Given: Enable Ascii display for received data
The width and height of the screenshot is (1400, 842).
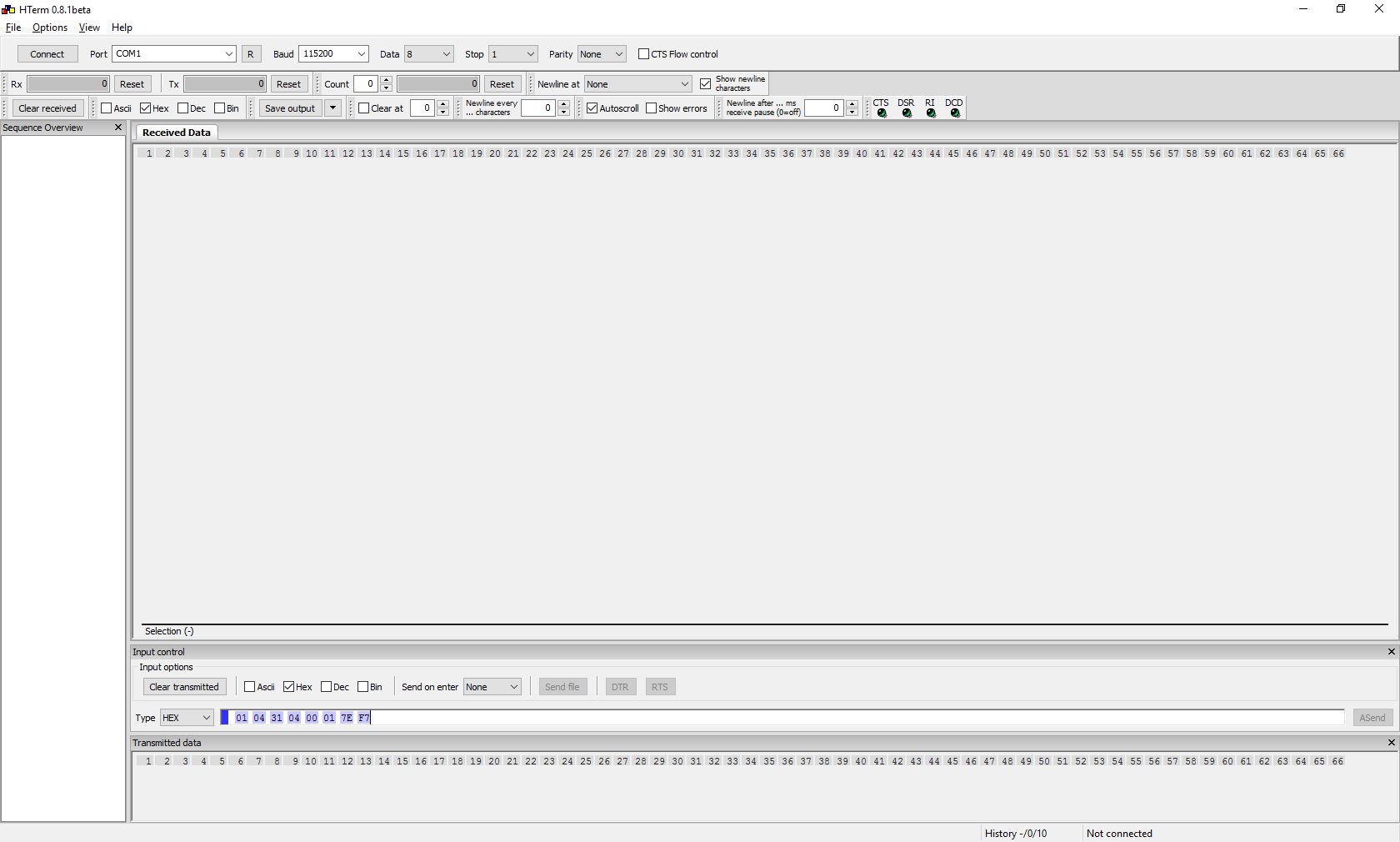Looking at the screenshot, I should coord(107,108).
